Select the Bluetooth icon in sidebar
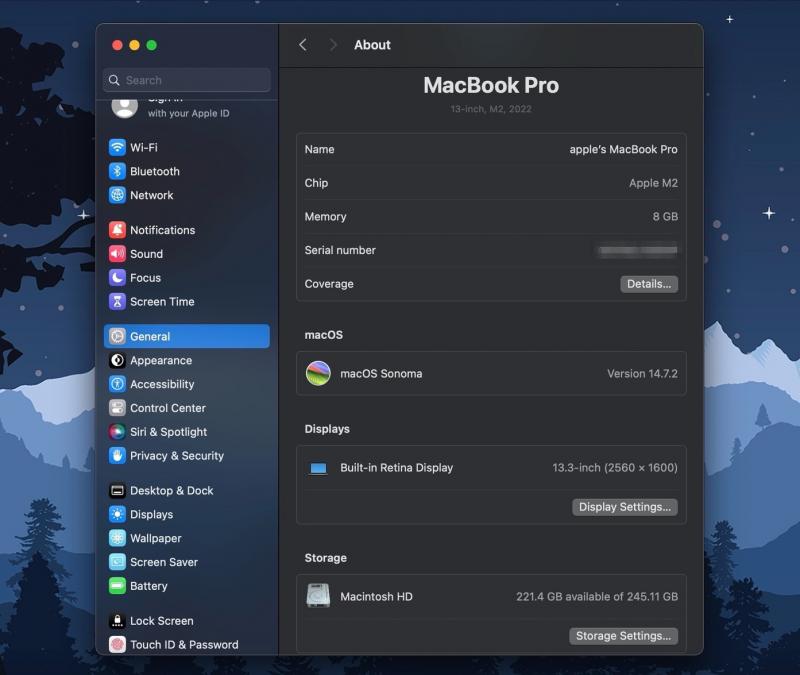Screen dimensions: 800x675 pyautogui.click(x=117, y=171)
